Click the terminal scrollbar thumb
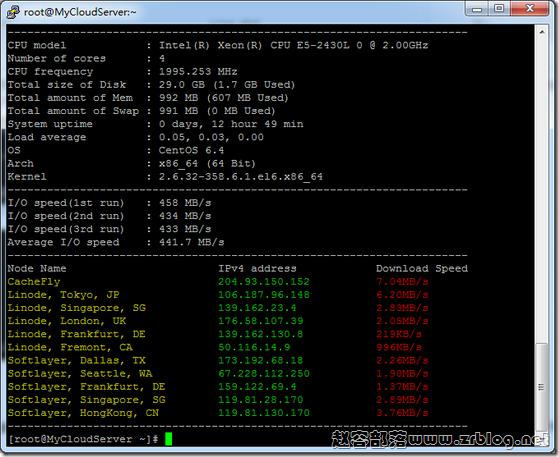This screenshot has width=559, height=457. [x=542, y=387]
